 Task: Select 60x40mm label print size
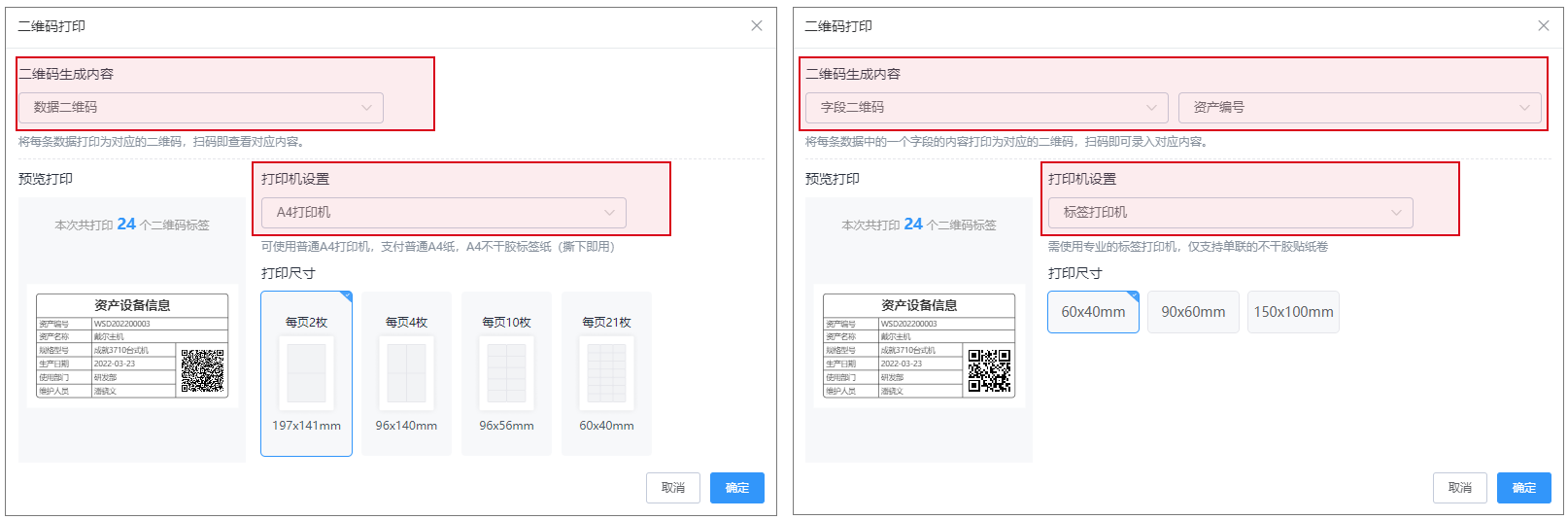point(1093,312)
